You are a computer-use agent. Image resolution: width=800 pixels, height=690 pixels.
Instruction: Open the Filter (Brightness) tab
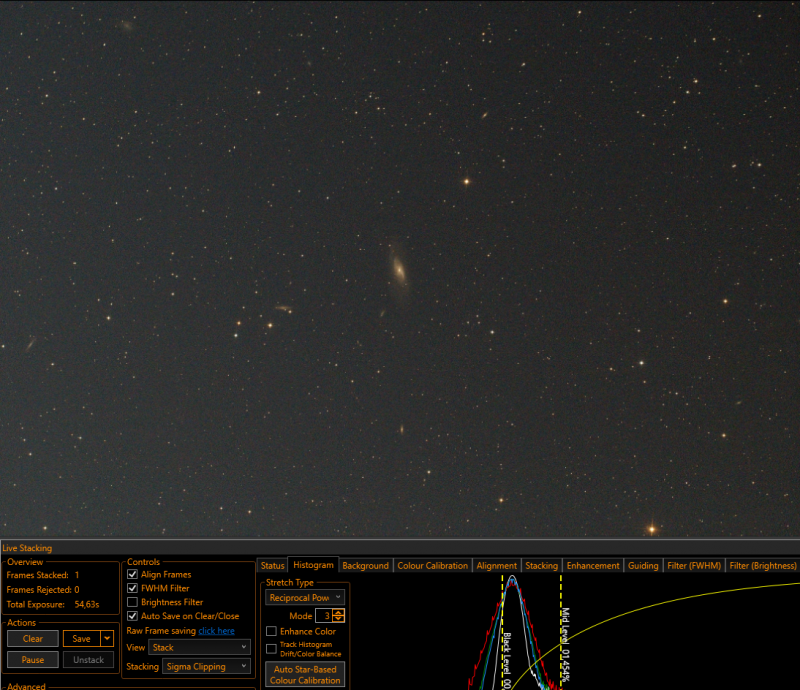coord(762,565)
